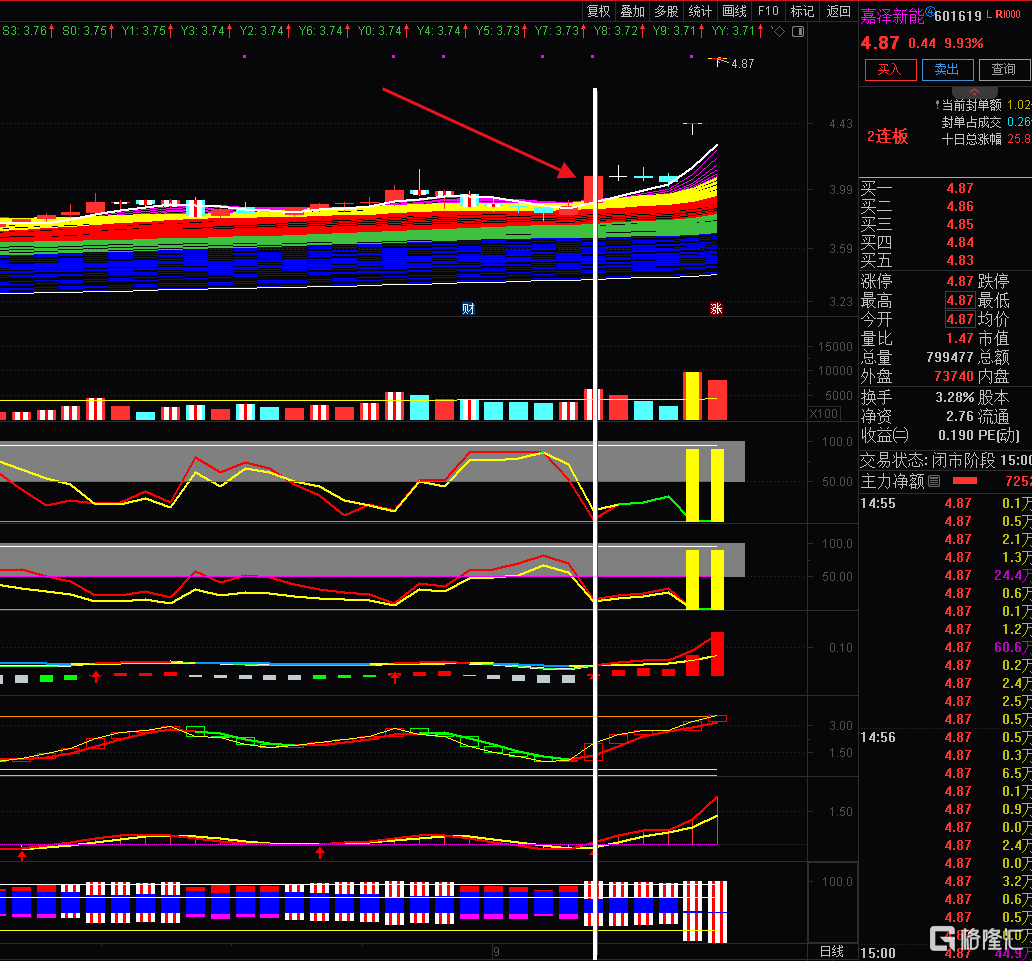Click the 当前封单额 label
Viewport: 1032px width, 961px height.
tap(971, 105)
